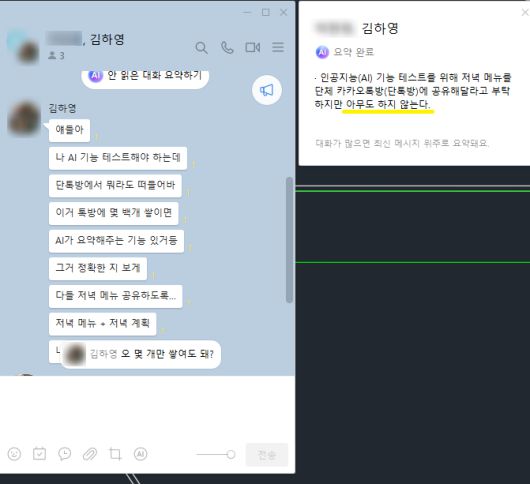Click the emoticon smiley icon
530x484 pixels.
point(14,454)
